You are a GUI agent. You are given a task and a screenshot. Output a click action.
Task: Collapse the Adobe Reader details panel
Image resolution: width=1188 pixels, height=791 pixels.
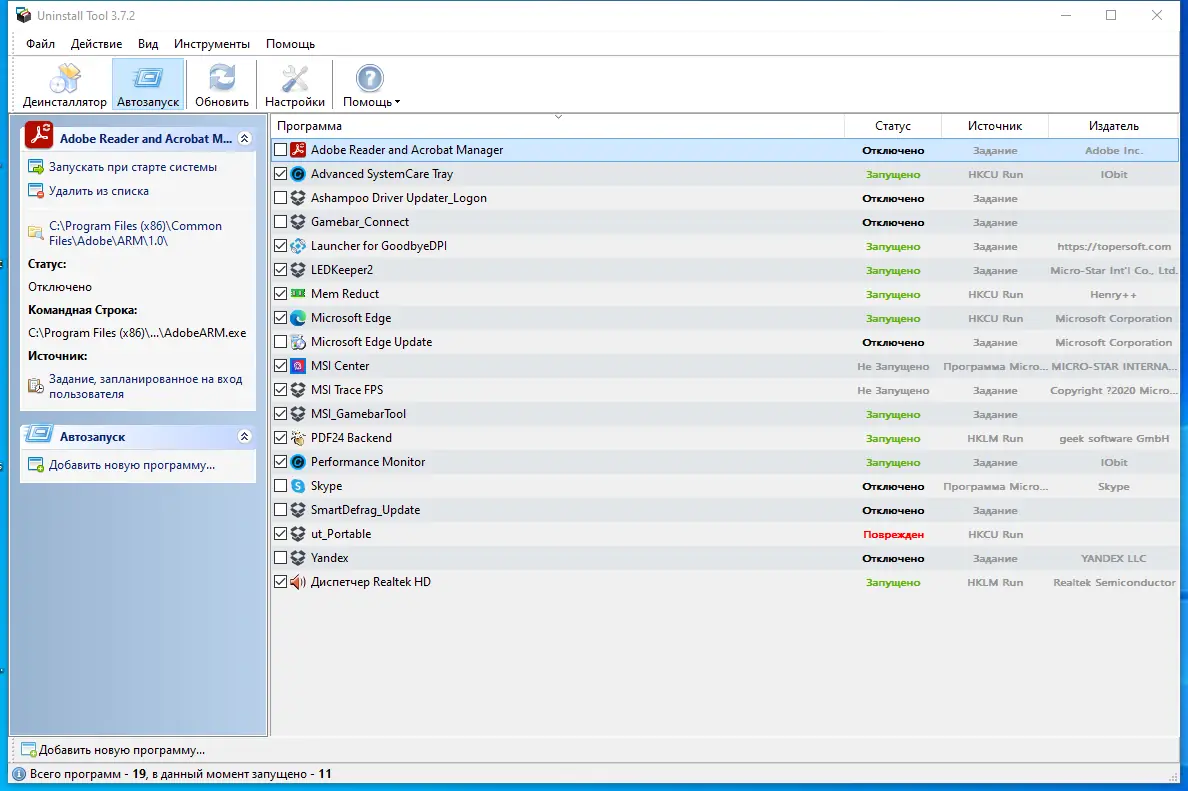click(244, 139)
